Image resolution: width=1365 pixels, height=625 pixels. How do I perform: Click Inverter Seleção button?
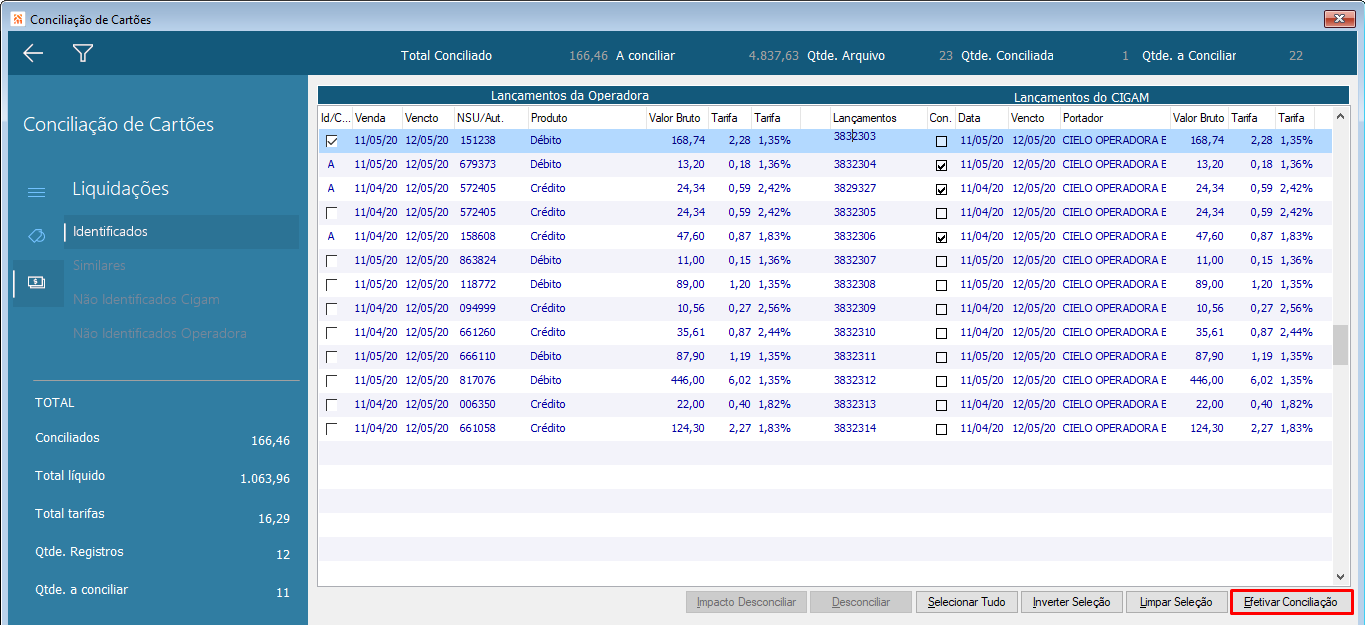coord(1071,602)
